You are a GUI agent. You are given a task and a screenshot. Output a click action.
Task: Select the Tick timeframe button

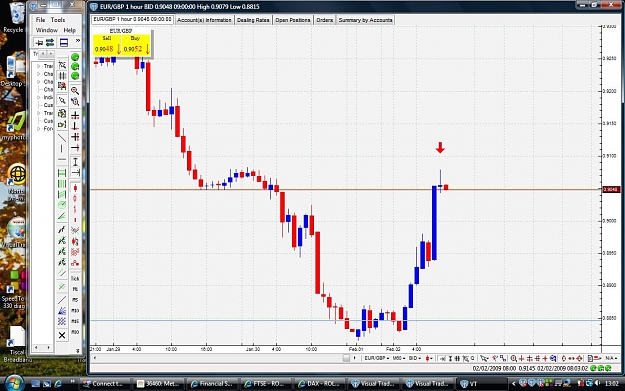point(75,278)
